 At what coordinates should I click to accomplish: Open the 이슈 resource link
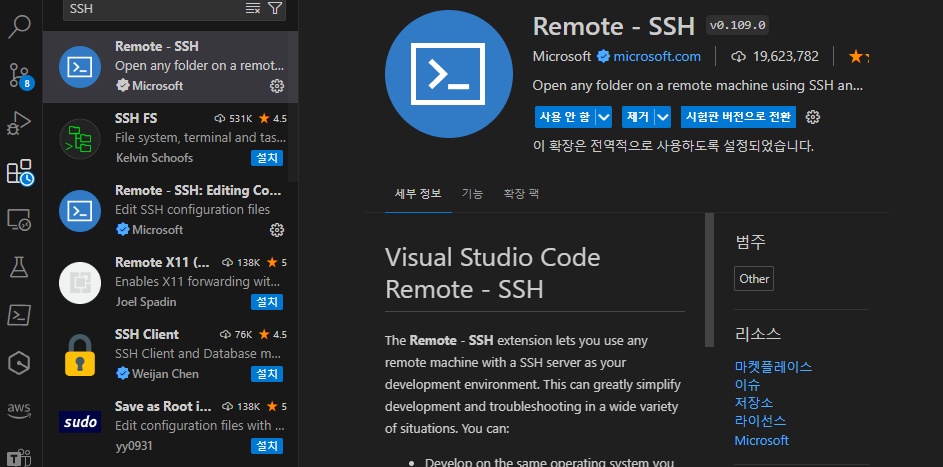[748, 385]
